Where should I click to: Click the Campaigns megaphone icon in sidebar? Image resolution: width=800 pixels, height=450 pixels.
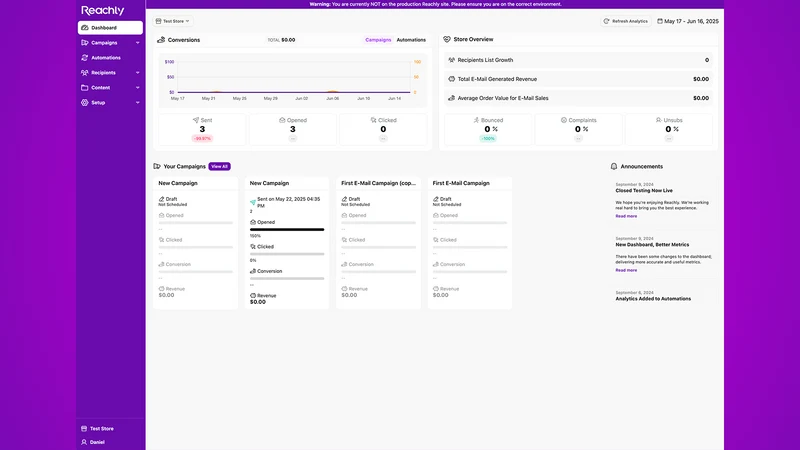pyautogui.click(x=85, y=43)
